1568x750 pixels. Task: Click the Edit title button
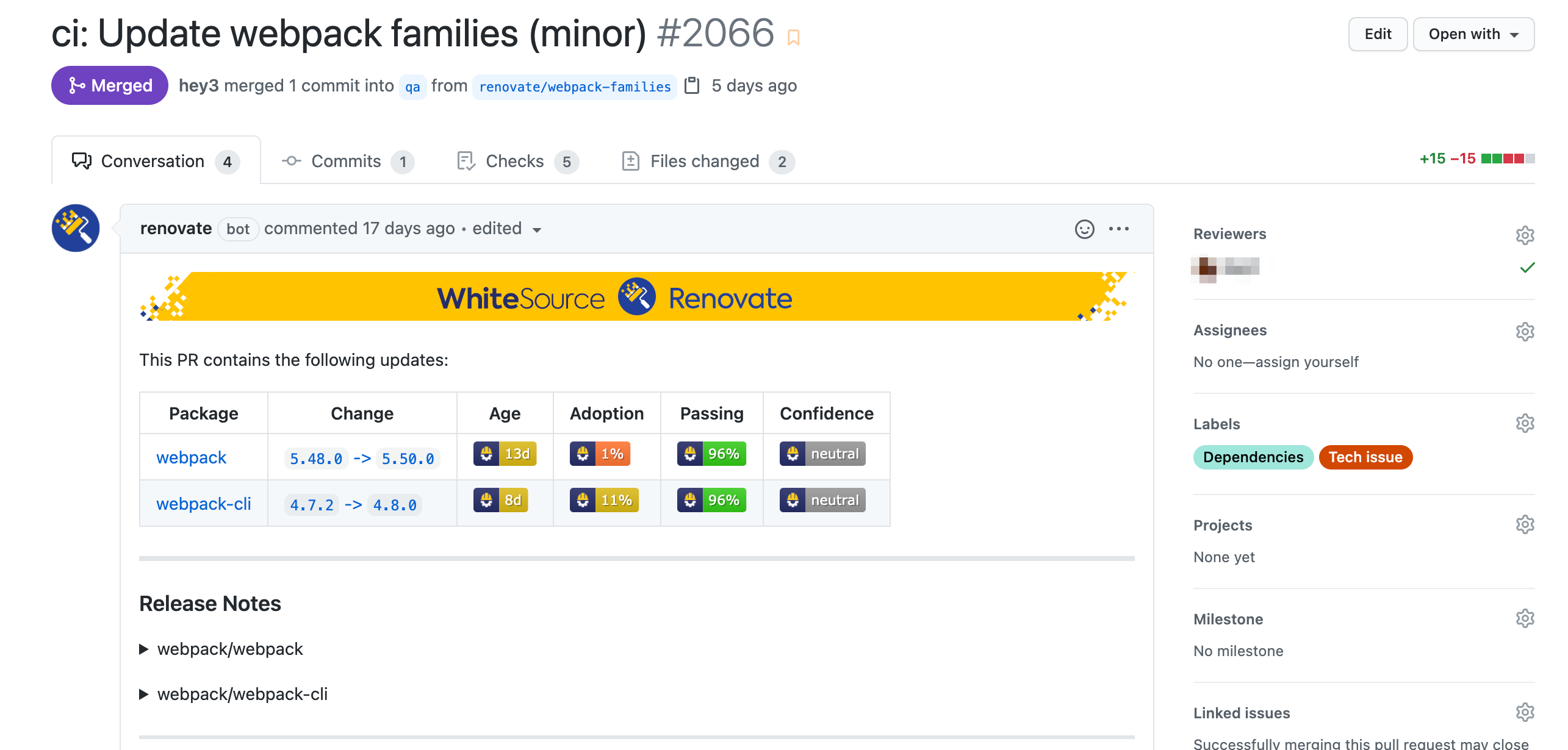coord(1377,34)
